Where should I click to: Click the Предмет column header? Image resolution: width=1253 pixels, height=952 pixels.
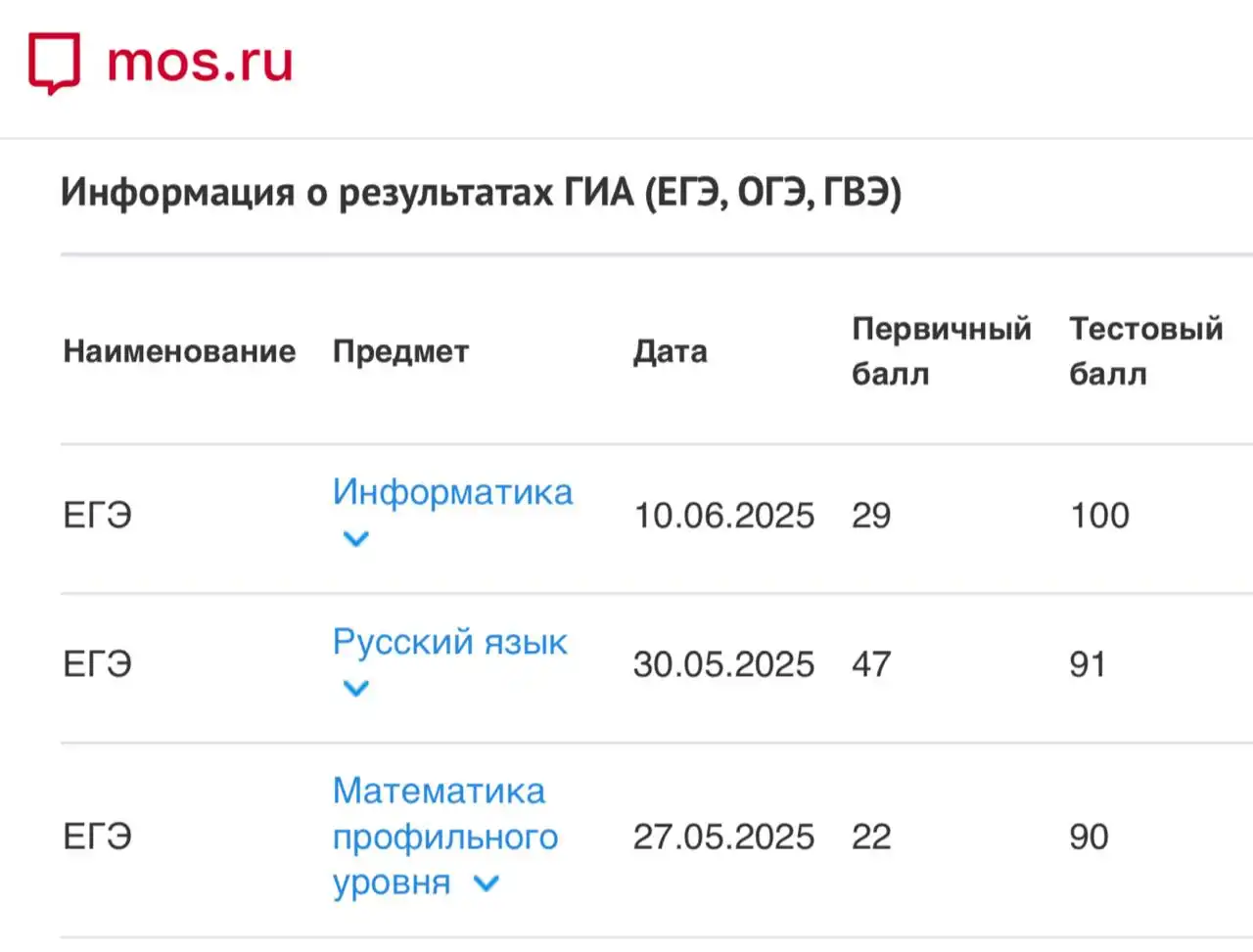401,350
